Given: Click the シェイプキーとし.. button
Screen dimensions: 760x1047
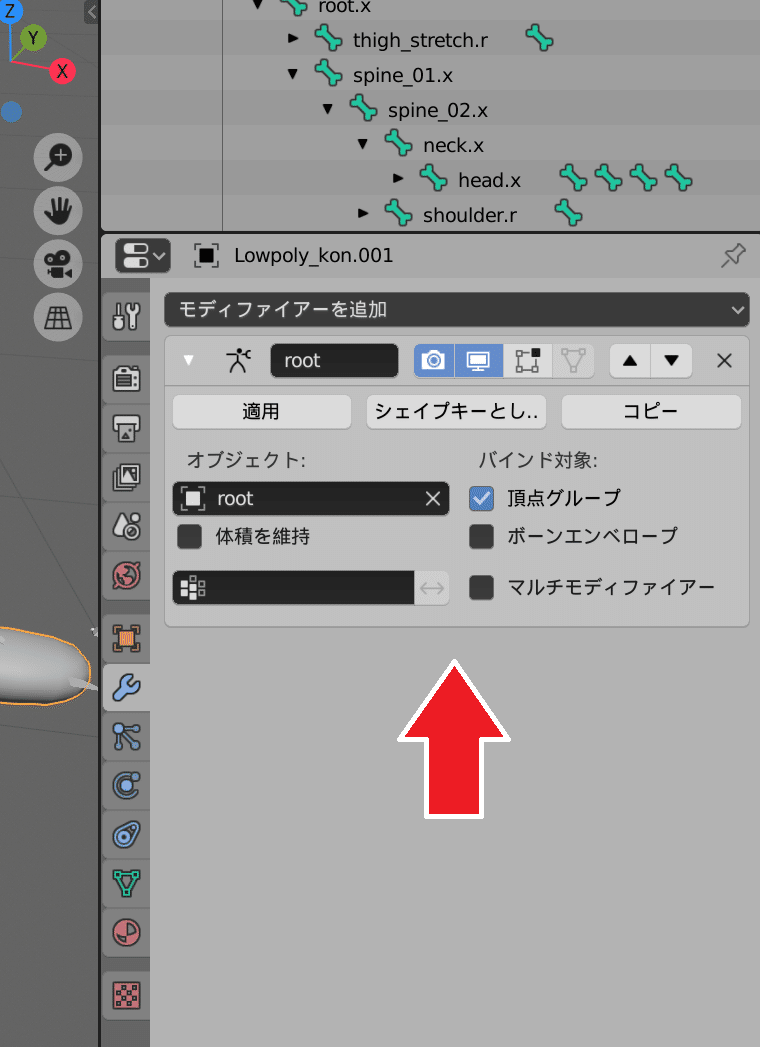Looking at the screenshot, I should [x=457, y=411].
